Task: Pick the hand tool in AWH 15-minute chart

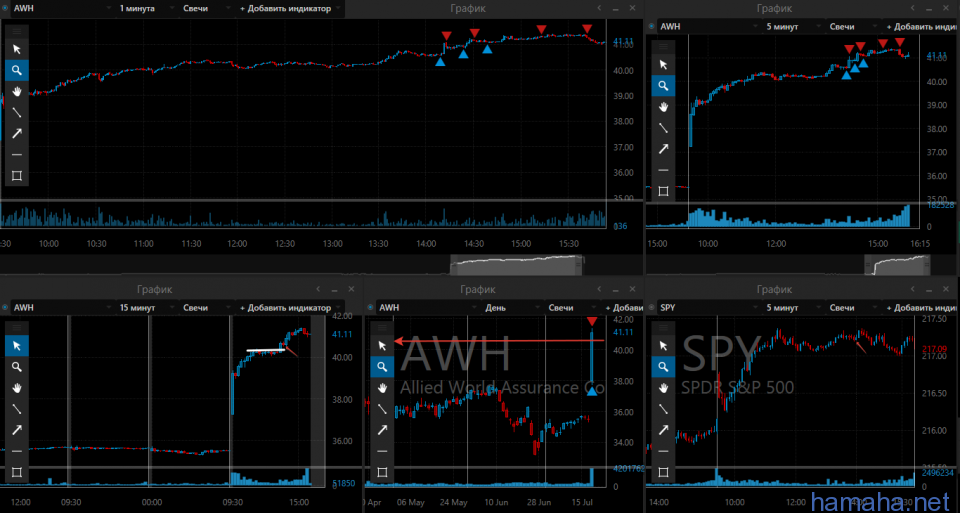Action: coord(17,388)
